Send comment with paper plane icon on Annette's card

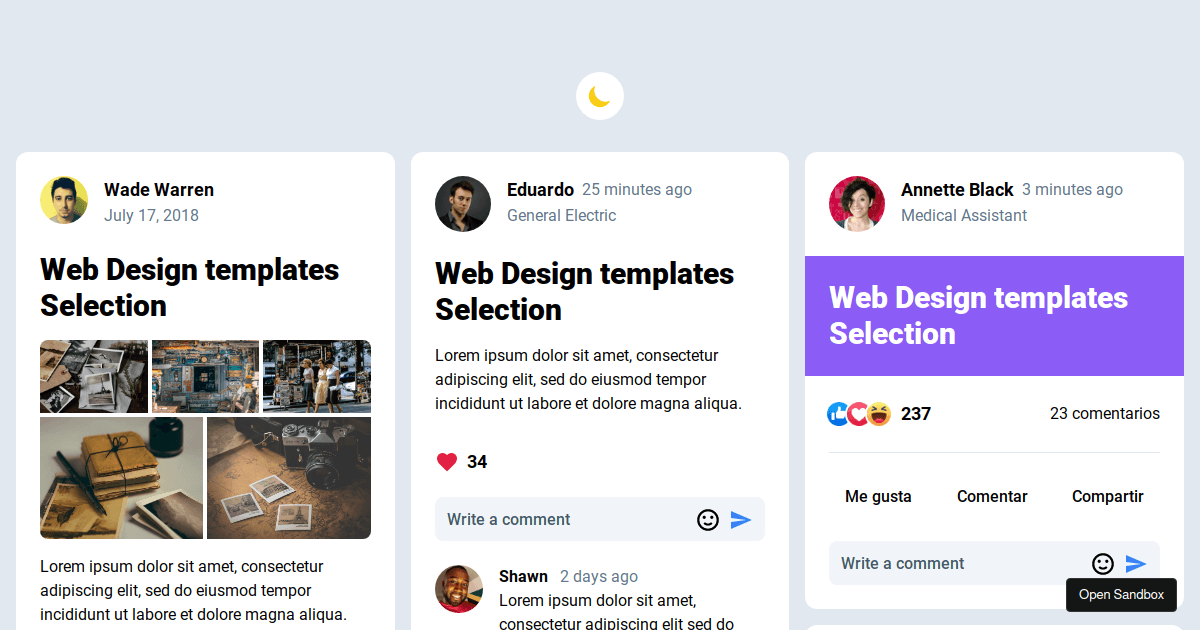pyautogui.click(x=1135, y=563)
